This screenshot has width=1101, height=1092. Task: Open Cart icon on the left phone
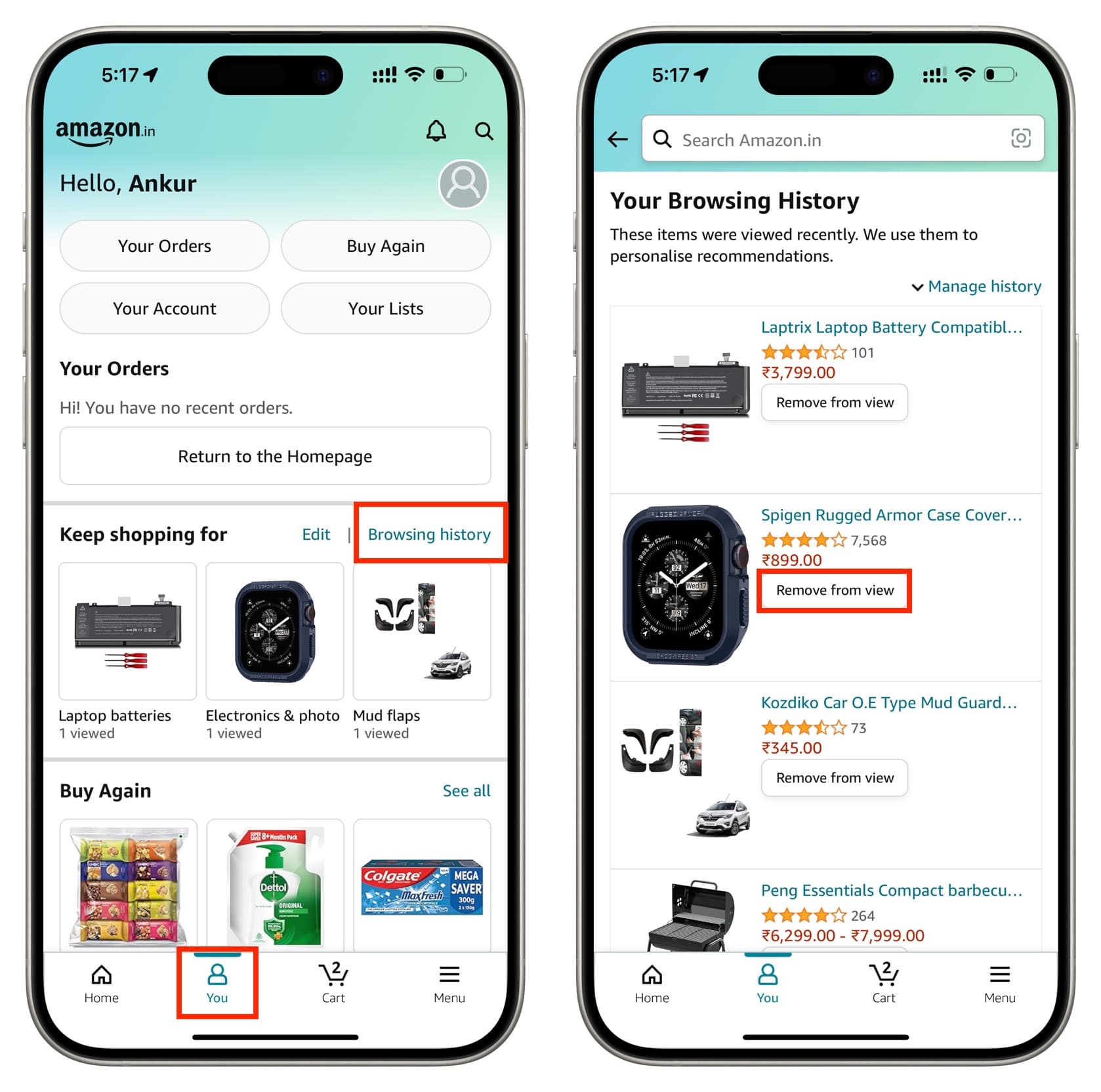(333, 982)
